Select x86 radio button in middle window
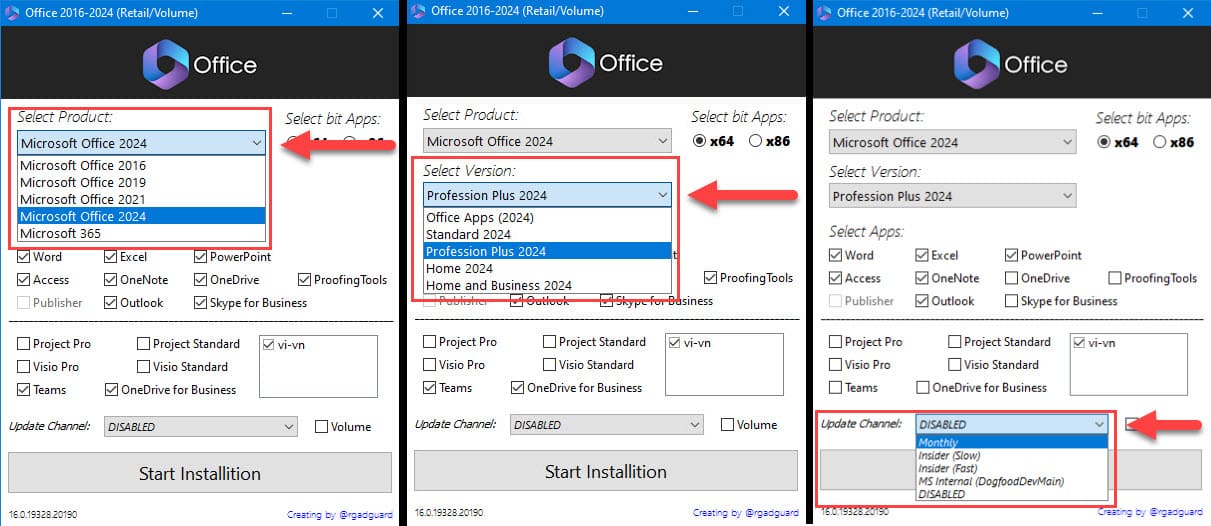Image resolution: width=1211 pixels, height=526 pixels. pos(755,141)
